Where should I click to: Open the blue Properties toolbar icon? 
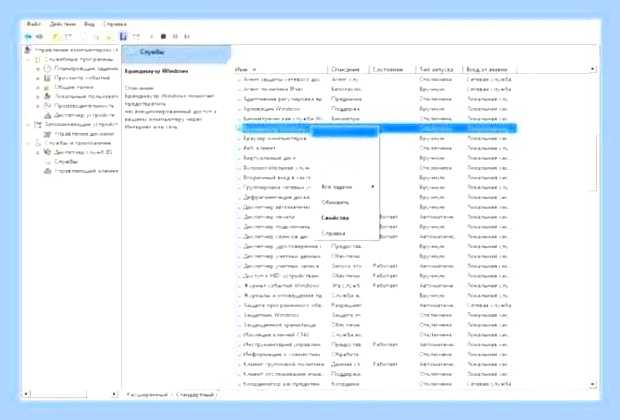123,36
